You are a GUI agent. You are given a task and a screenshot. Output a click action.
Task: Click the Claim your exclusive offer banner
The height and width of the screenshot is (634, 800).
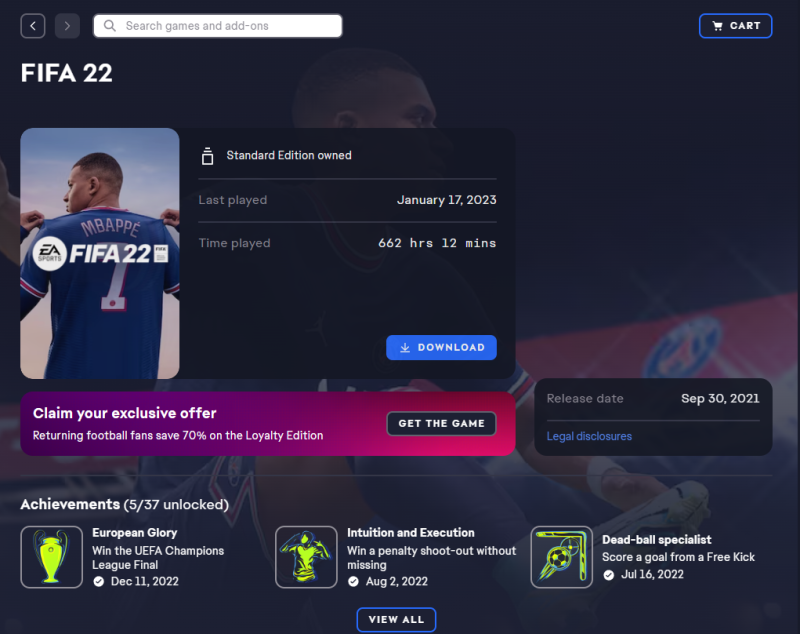tap(268, 423)
